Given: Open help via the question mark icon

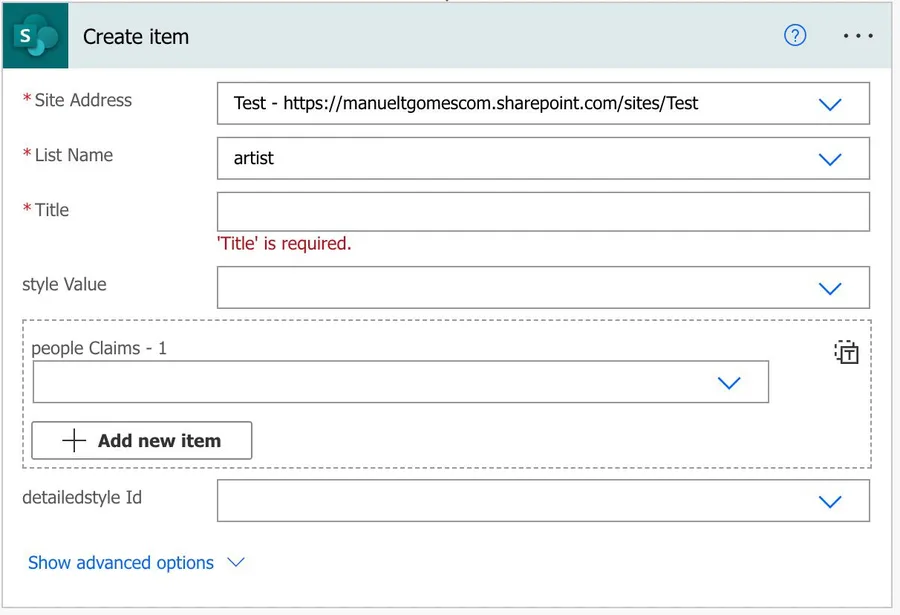Looking at the screenshot, I should click(x=795, y=36).
